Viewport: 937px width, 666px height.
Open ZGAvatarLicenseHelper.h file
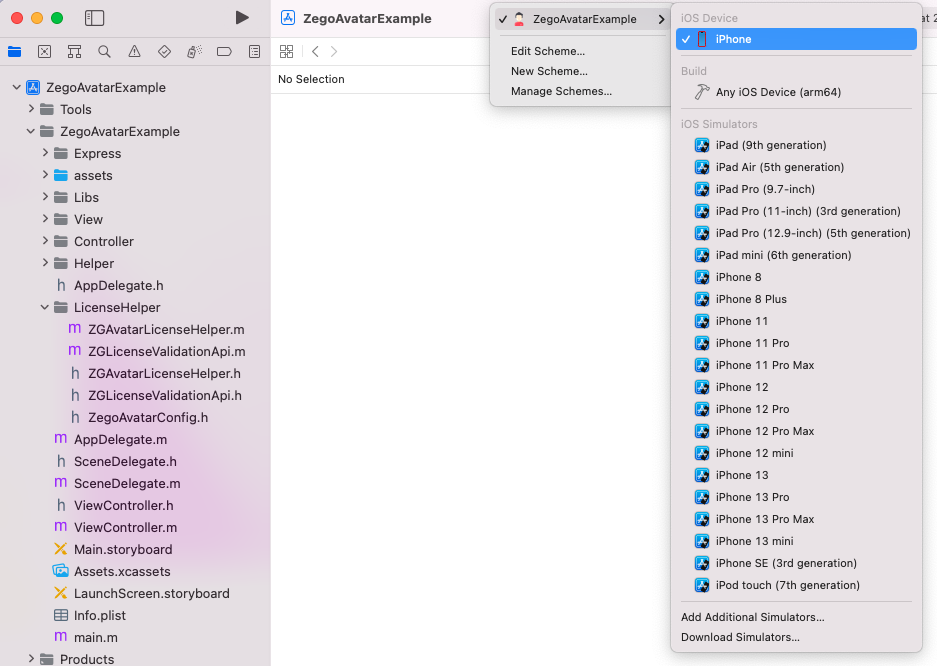coord(164,374)
